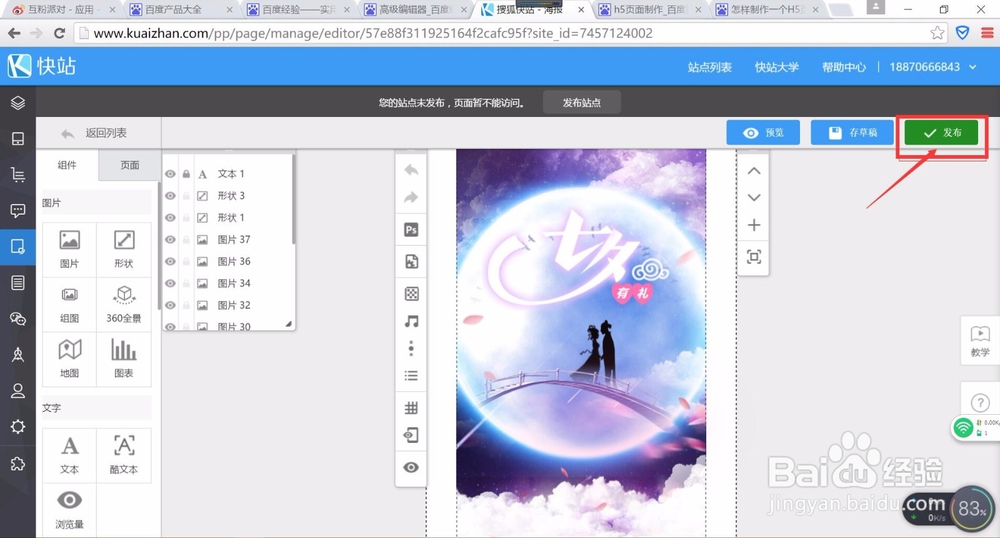Viewport: 1000px width, 538px height.
Task: Click the 预览 preview button
Action: click(x=763, y=133)
